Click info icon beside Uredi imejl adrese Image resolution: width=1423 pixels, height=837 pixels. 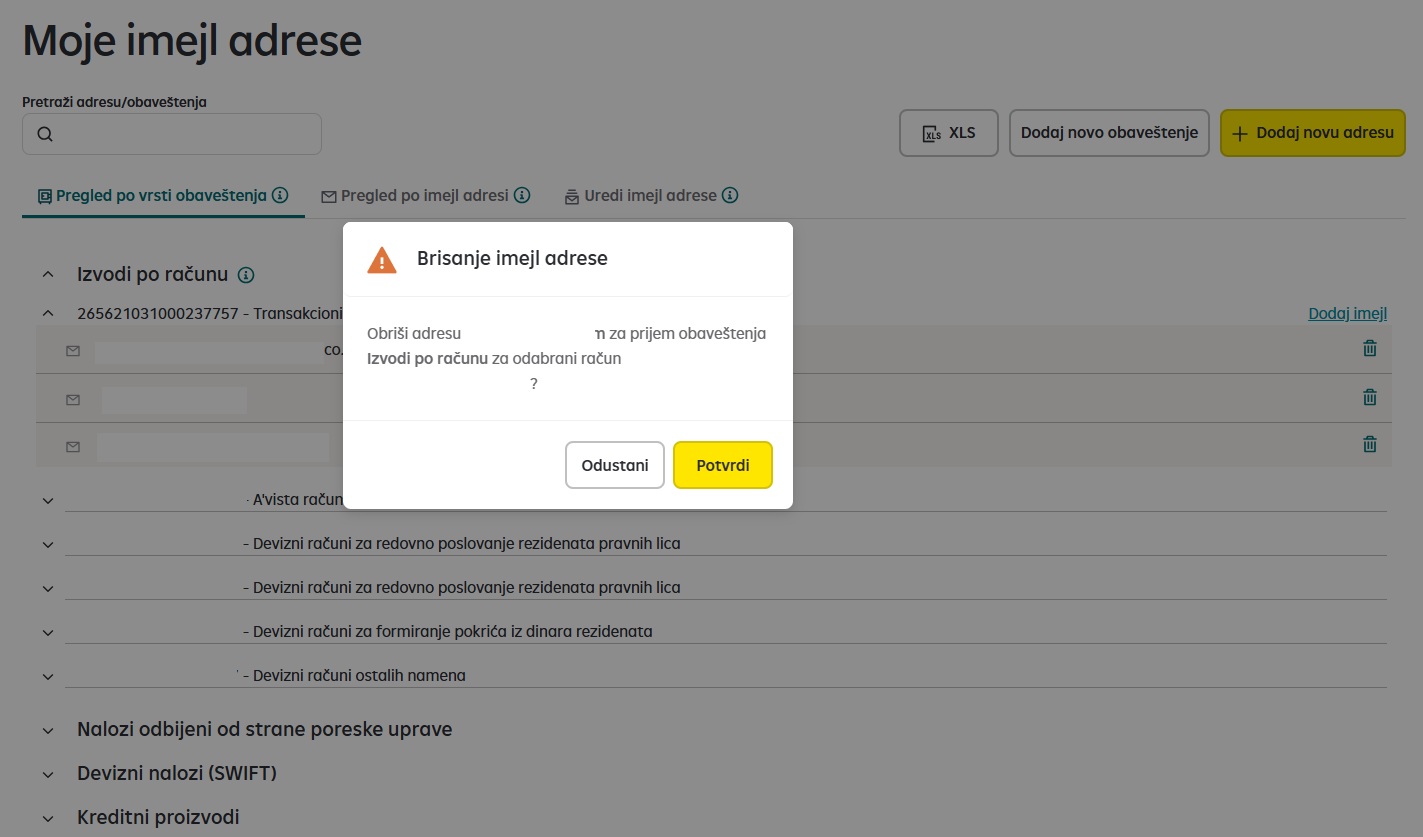pyautogui.click(x=730, y=195)
